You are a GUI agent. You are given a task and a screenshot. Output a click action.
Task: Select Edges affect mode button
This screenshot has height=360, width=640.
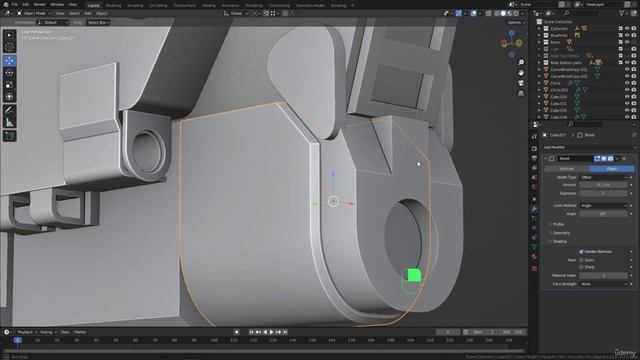tap(611, 169)
